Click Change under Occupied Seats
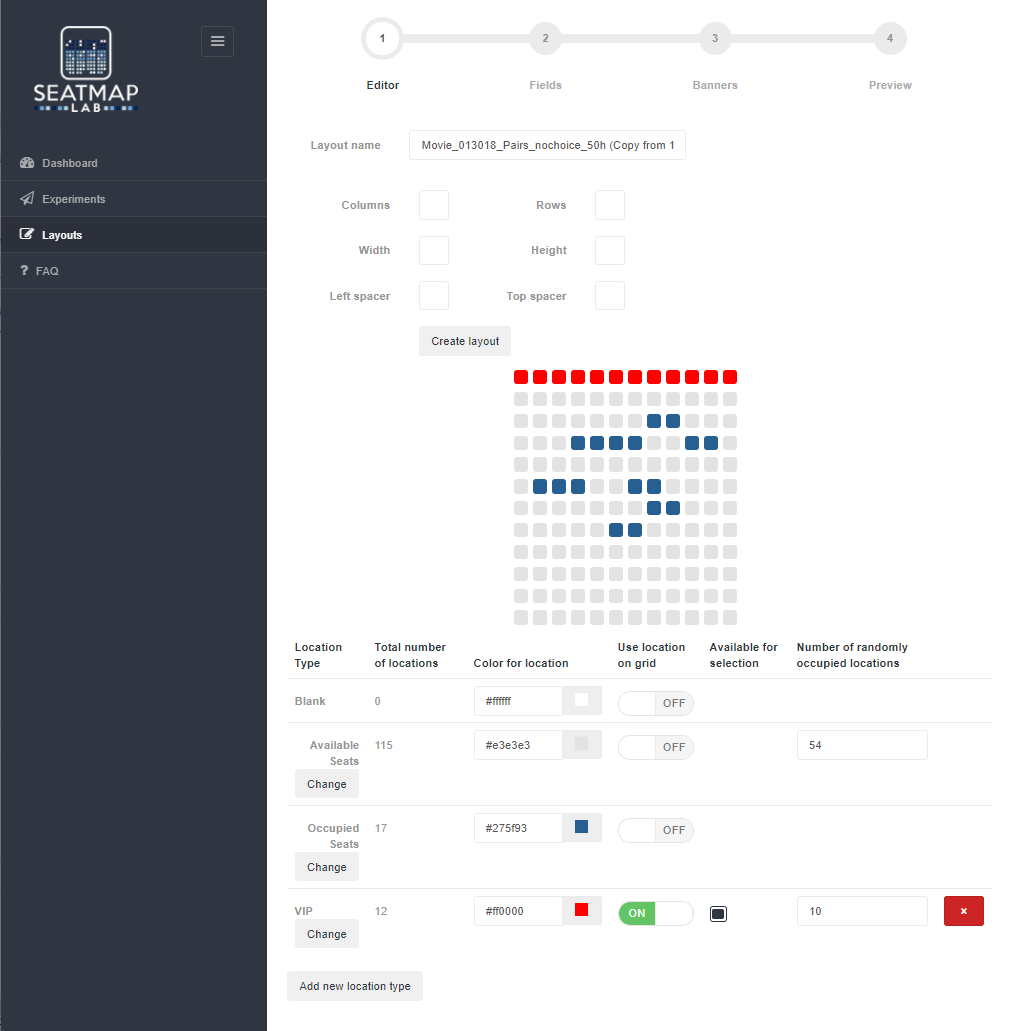 point(326,867)
